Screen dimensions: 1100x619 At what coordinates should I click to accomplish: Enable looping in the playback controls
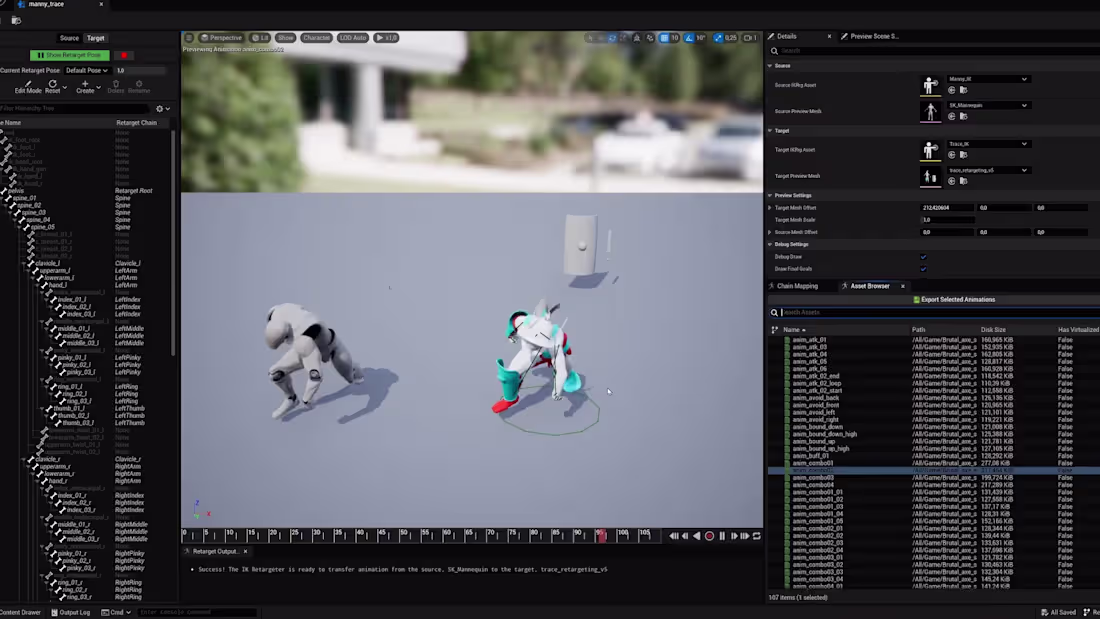click(756, 536)
